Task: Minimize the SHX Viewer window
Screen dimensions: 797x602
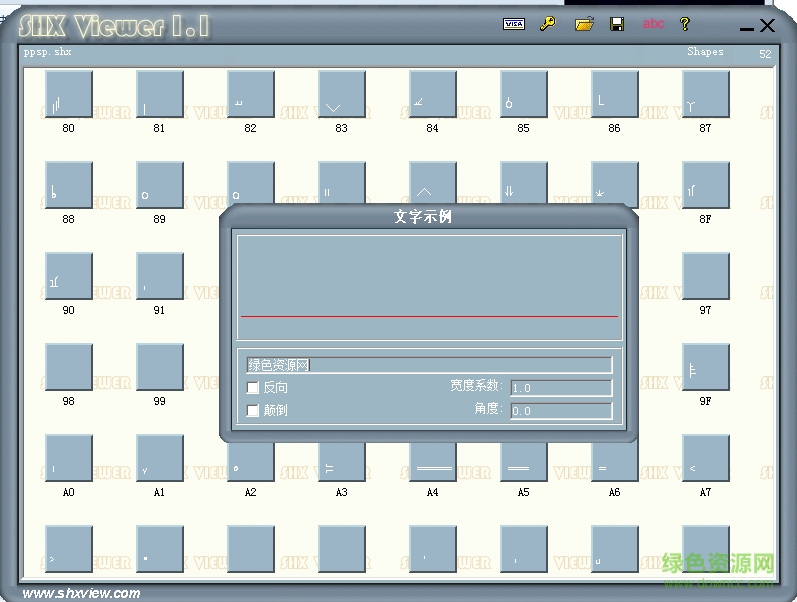Action: [746, 28]
